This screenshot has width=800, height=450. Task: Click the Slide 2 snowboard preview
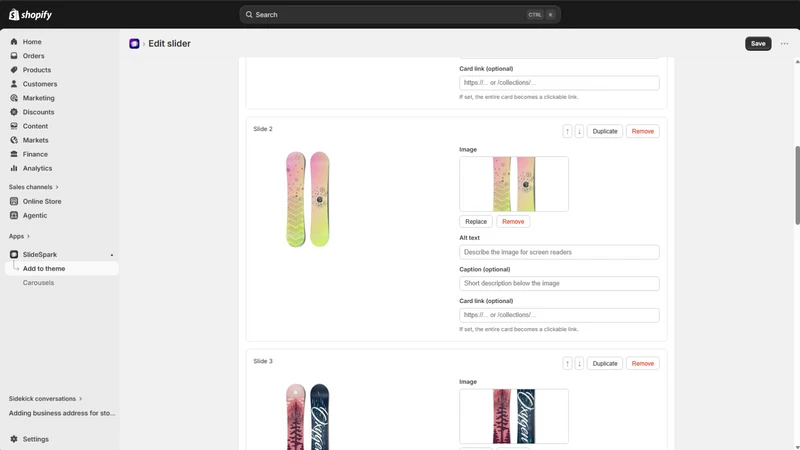308,199
